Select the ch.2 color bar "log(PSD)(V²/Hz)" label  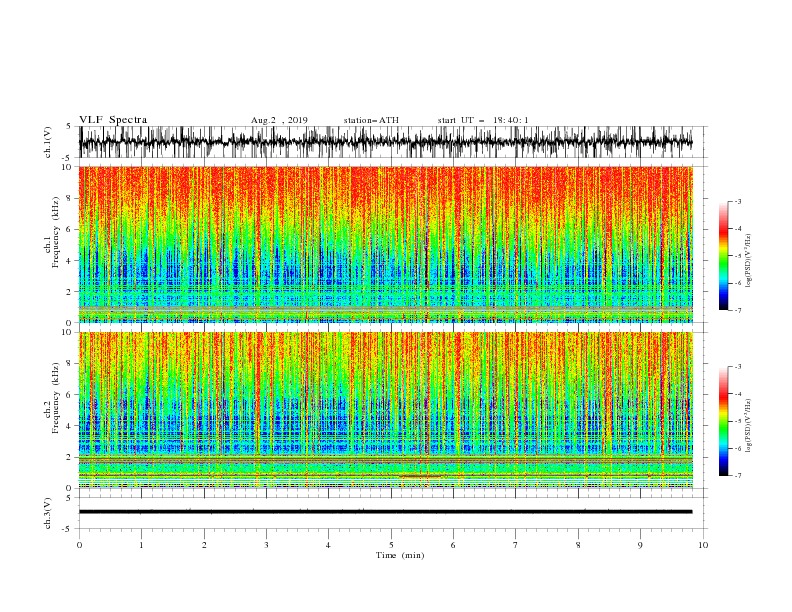749,425
